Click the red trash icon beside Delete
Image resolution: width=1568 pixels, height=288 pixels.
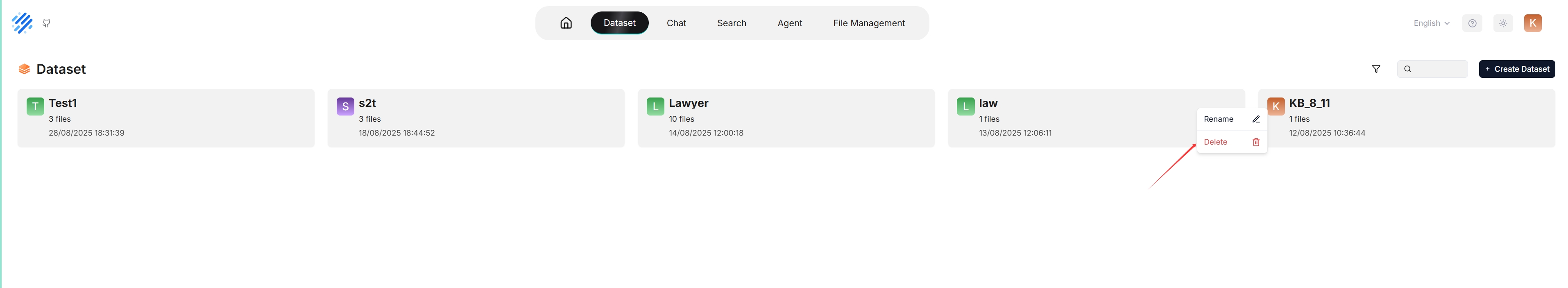pyautogui.click(x=1256, y=142)
